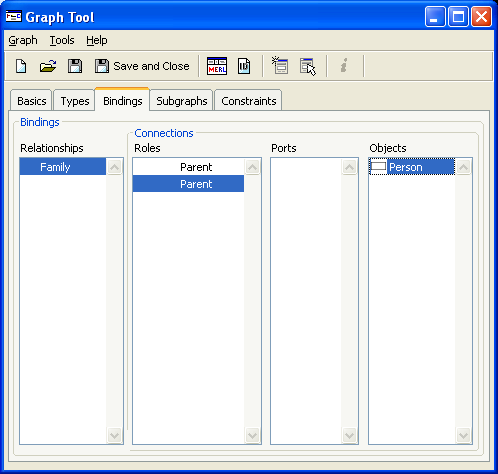The image size is (498, 474).
Task: Click the New graph icon
Action: tap(21, 66)
